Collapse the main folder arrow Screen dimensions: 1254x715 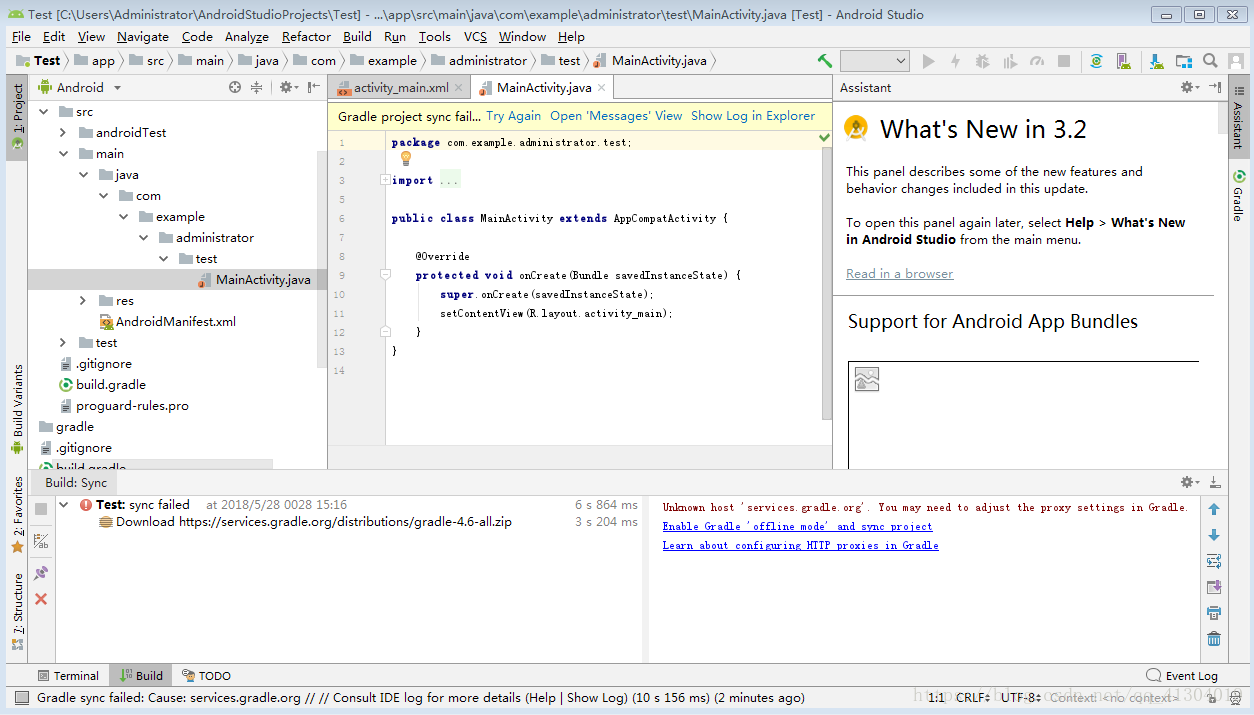tap(62, 153)
